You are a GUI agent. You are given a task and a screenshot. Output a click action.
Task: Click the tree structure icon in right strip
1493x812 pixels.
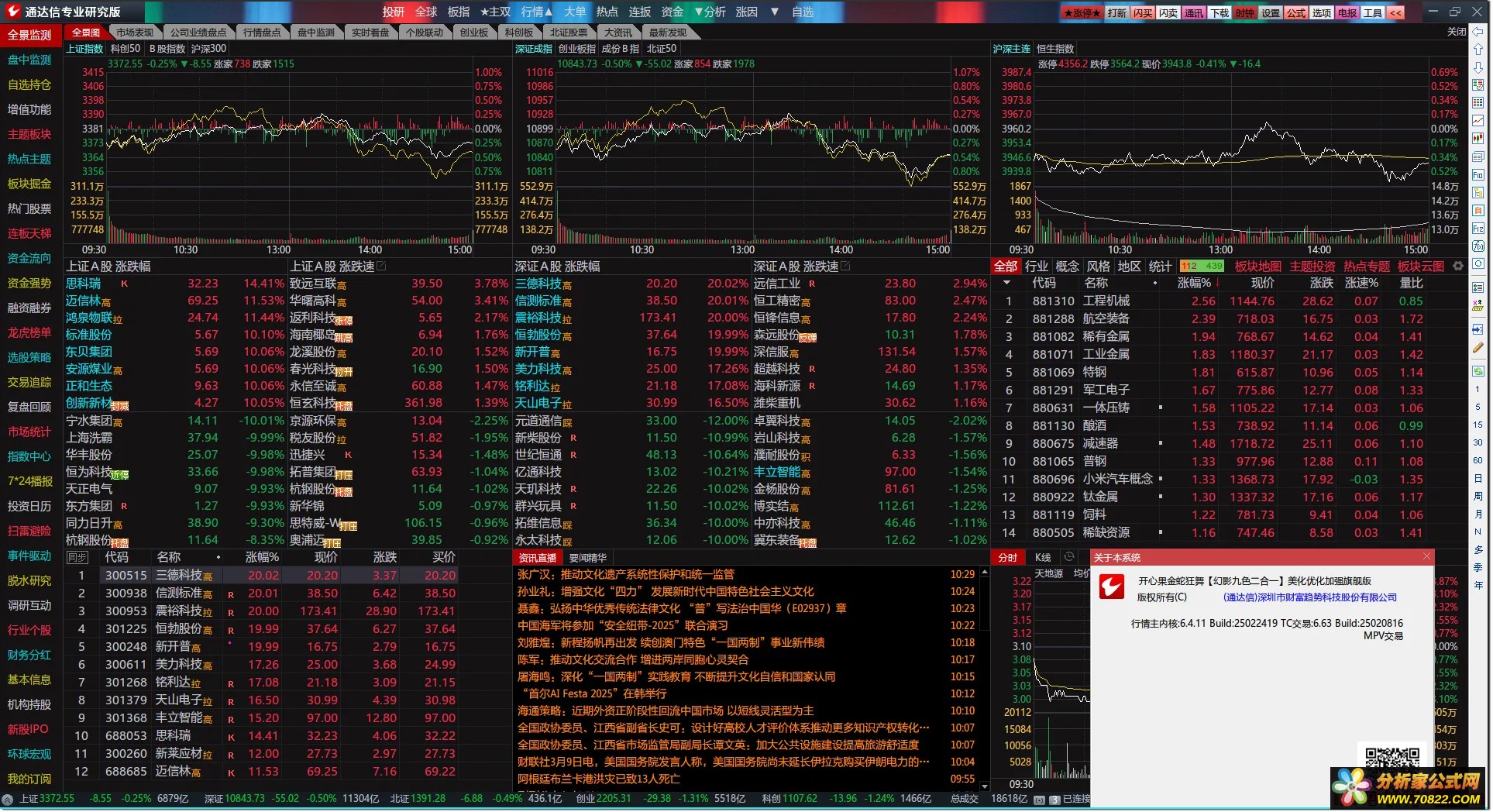click(x=1478, y=192)
